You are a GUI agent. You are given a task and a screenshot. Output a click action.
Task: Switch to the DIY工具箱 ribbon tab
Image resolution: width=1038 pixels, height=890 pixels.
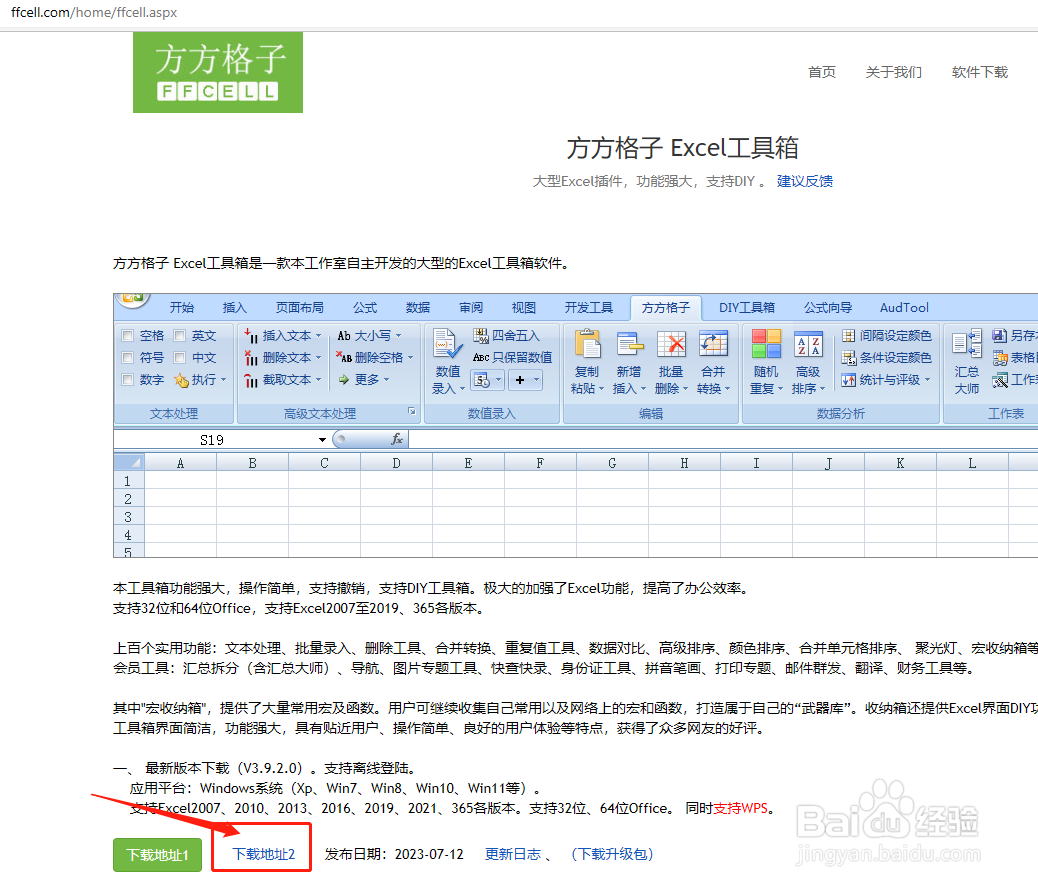coord(747,308)
